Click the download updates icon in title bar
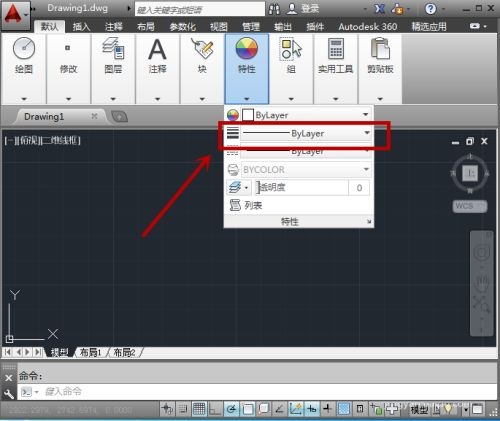Viewport: 500px width, 421px height. [398, 9]
